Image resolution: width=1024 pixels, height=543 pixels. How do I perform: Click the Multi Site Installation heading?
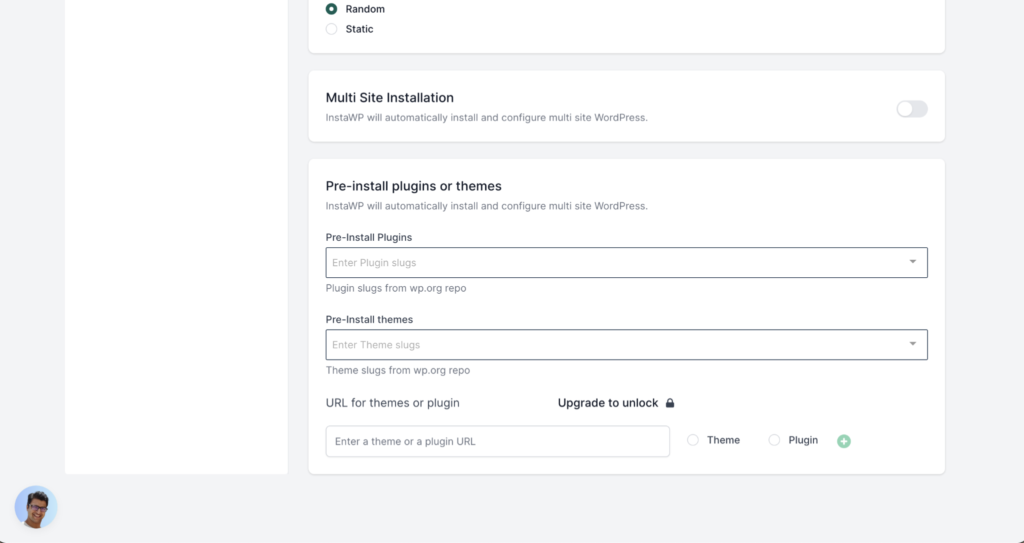point(390,97)
